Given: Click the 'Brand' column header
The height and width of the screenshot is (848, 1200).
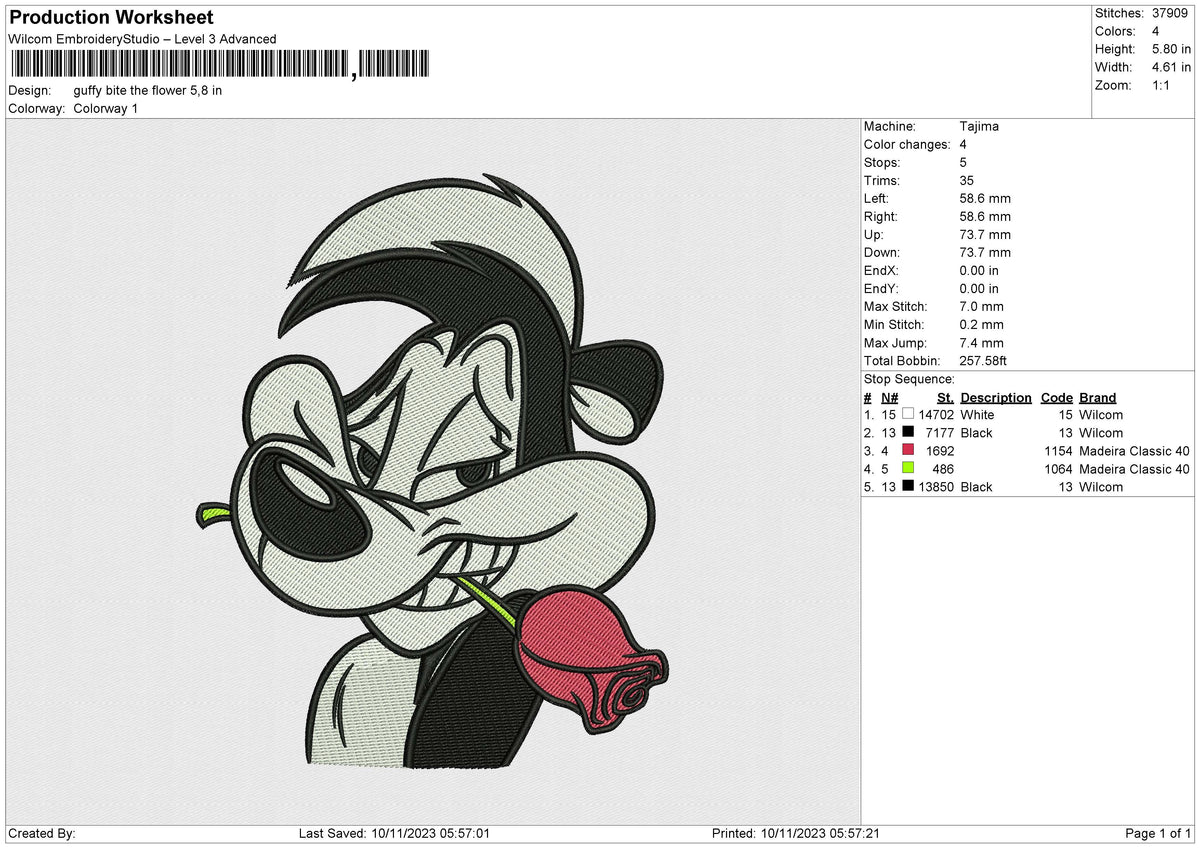Looking at the screenshot, I should pos(1098,397).
